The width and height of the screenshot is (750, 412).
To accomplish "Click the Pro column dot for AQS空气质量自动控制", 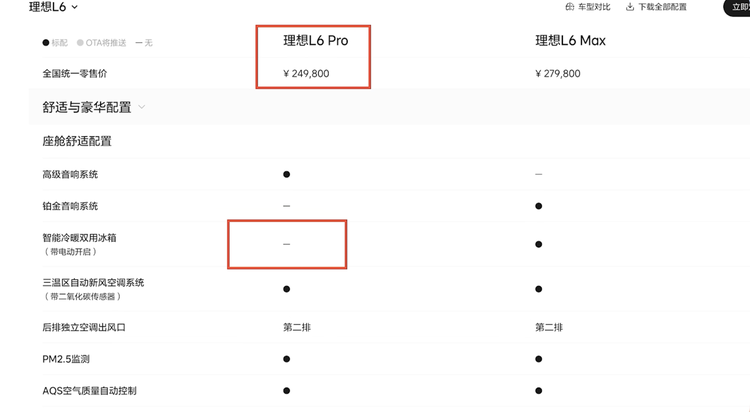I will point(287,391).
